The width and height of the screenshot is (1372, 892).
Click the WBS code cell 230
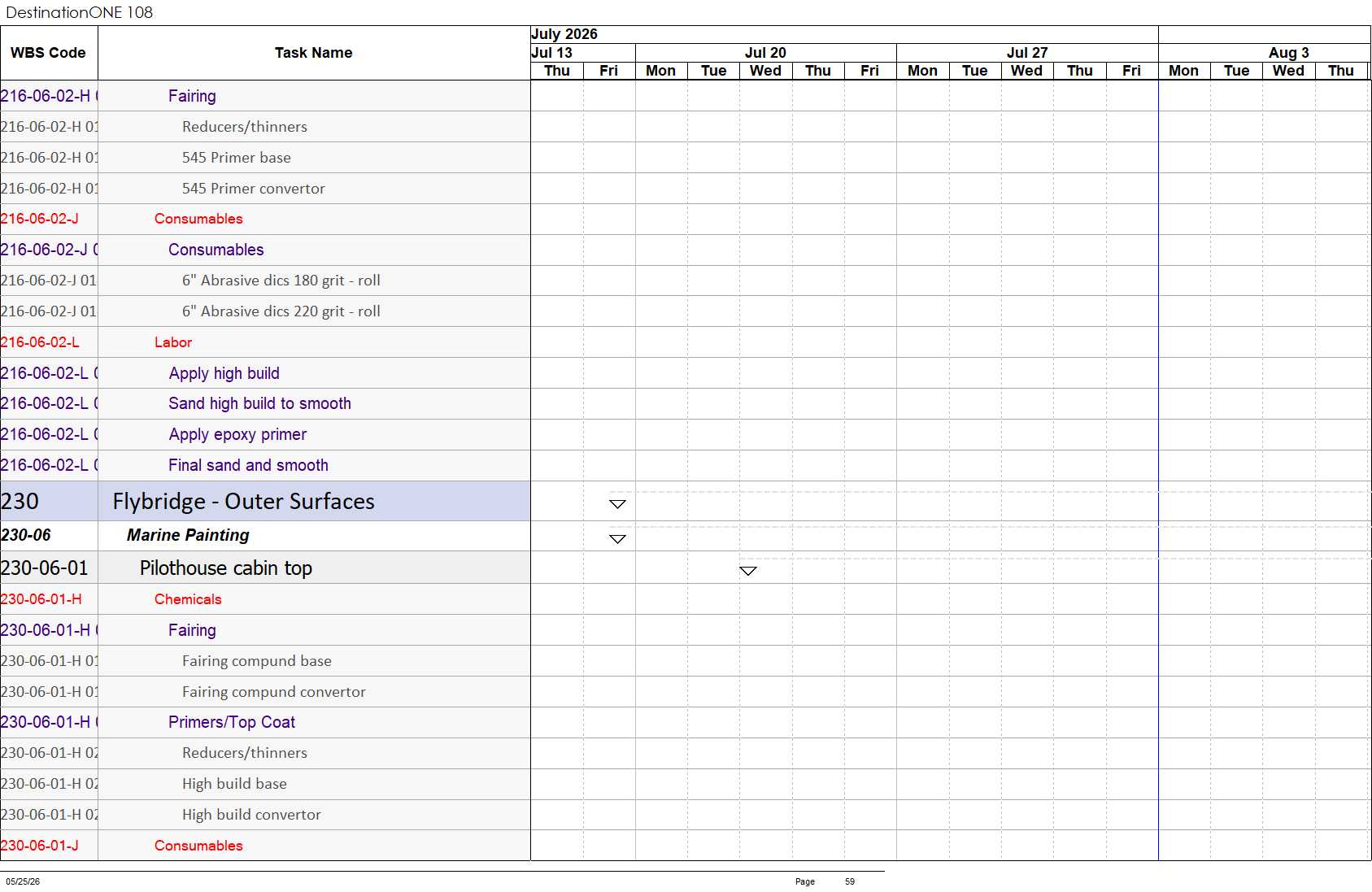click(x=49, y=501)
